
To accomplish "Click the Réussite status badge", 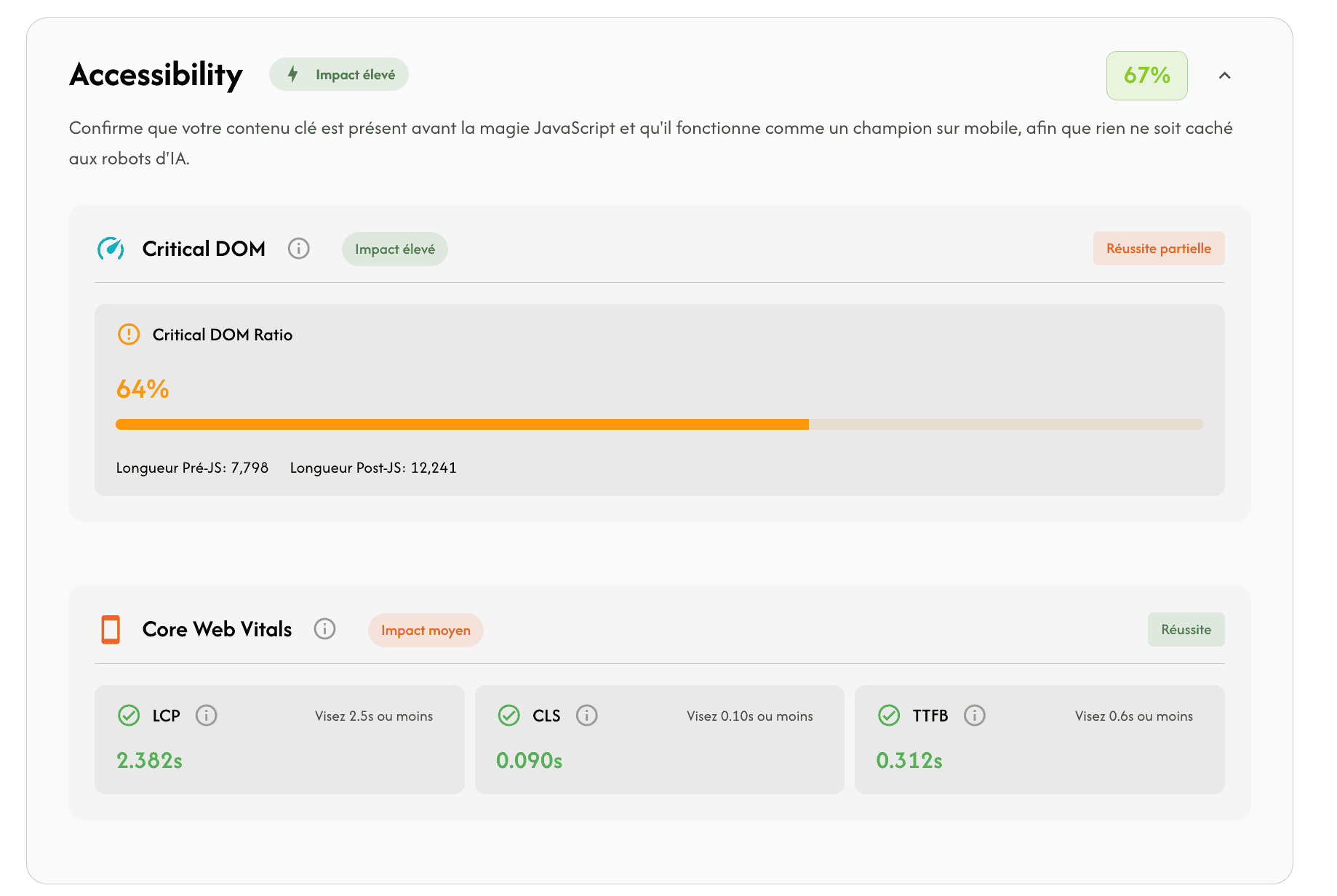I will click(x=1186, y=630).
